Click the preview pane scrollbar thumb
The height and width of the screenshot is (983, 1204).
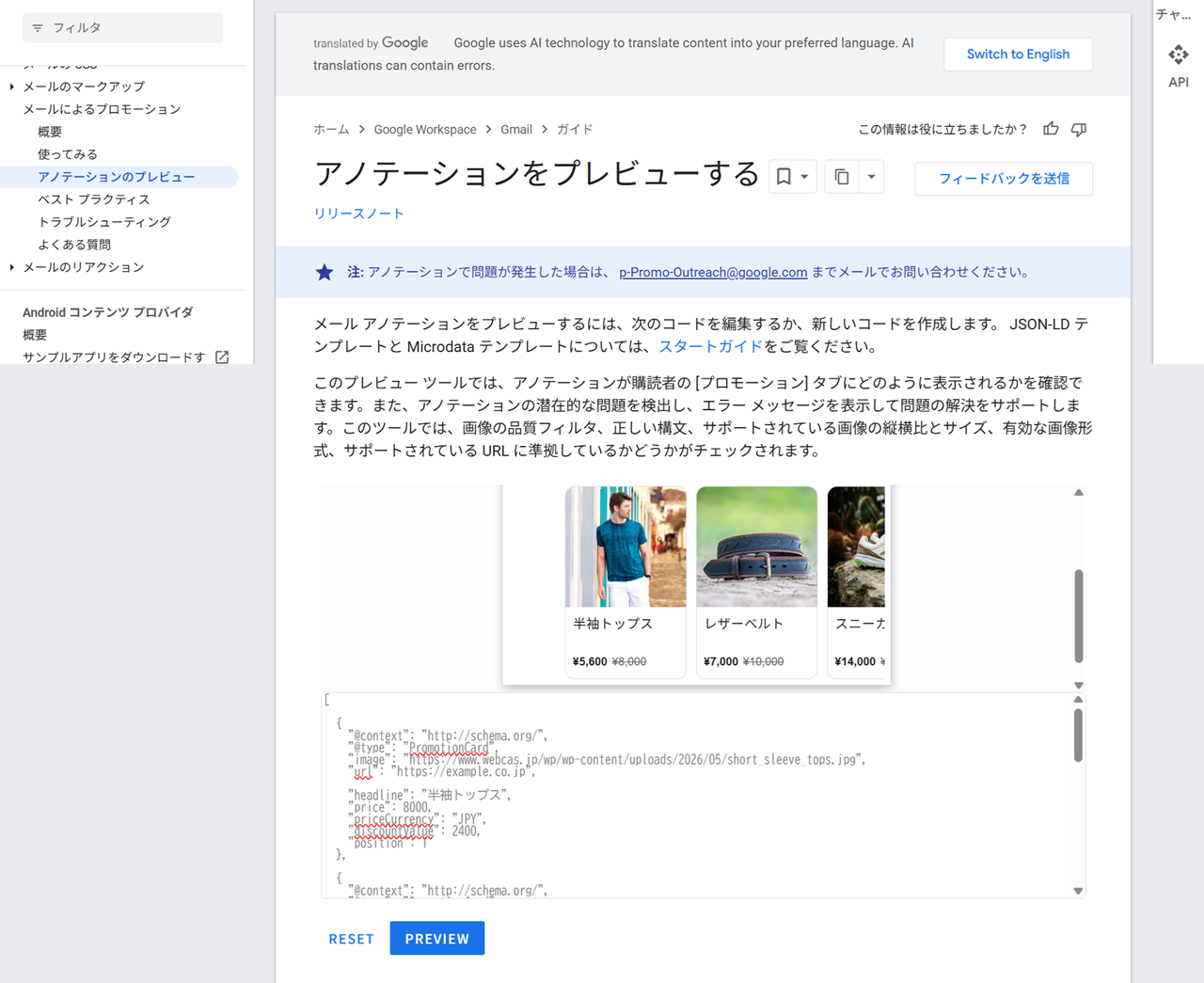pyautogui.click(x=1079, y=616)
